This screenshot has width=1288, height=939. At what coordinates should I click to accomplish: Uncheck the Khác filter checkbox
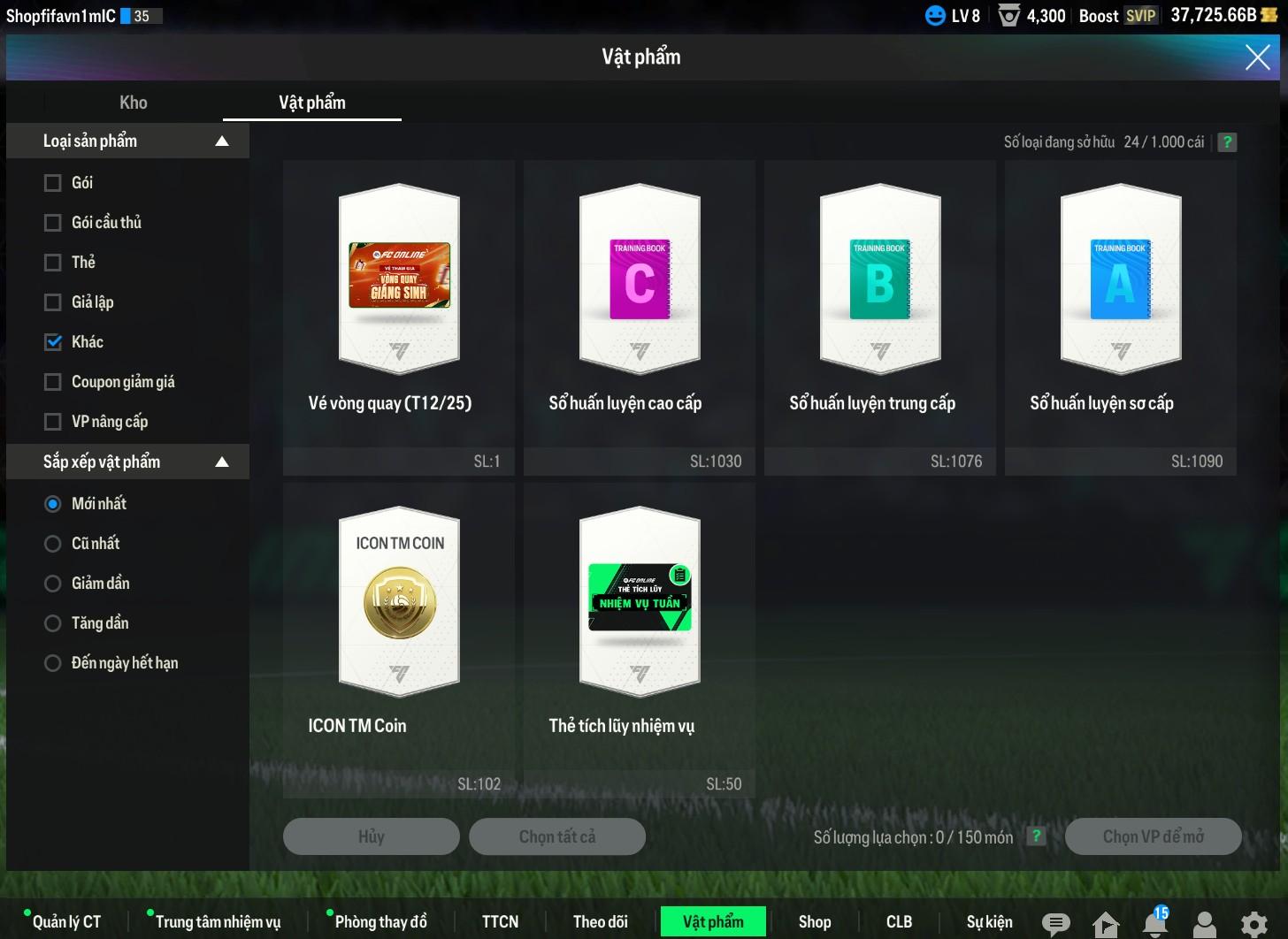tap(53, 342)
